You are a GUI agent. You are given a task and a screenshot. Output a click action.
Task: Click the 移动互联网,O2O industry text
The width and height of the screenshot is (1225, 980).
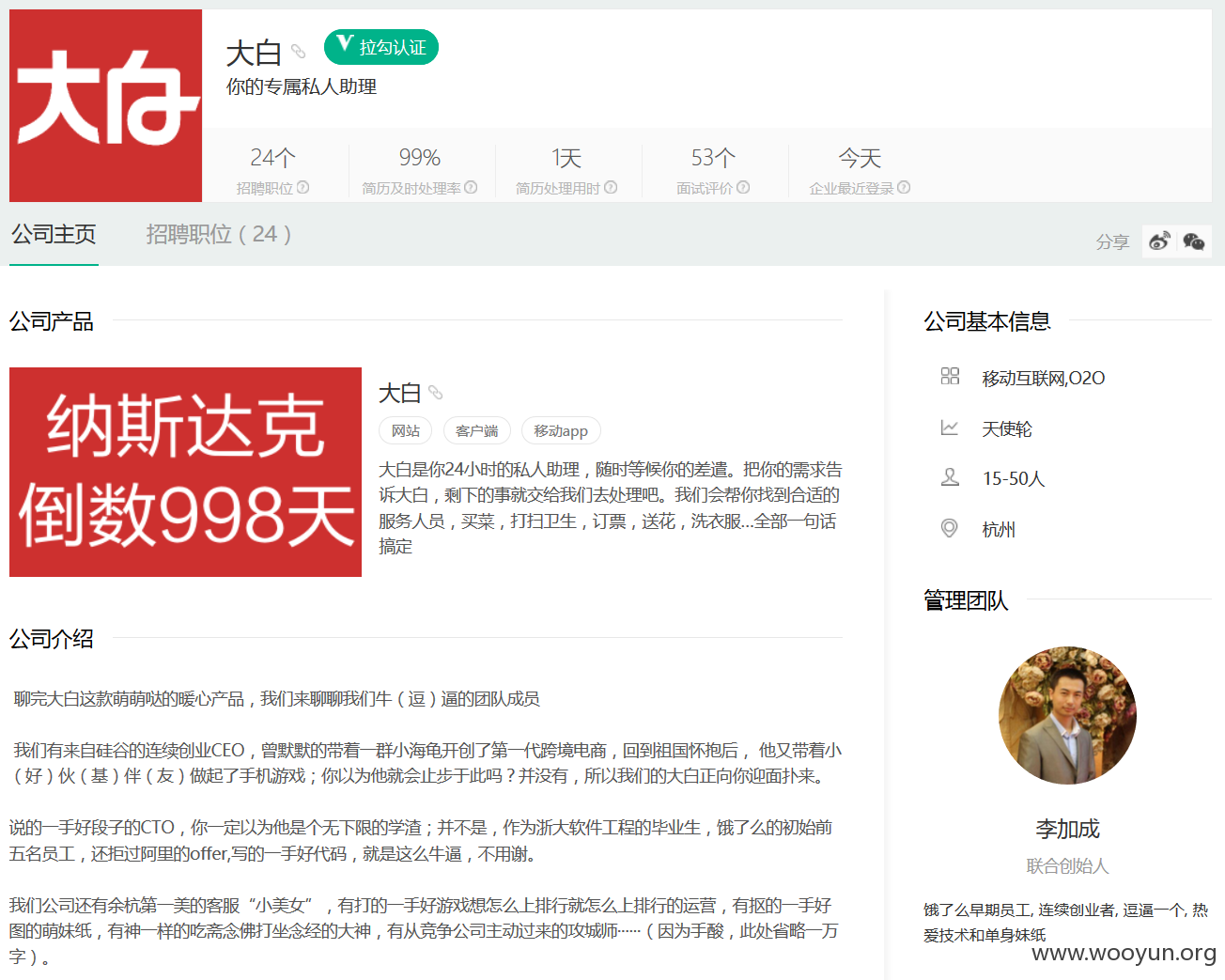pos(1043,378)
